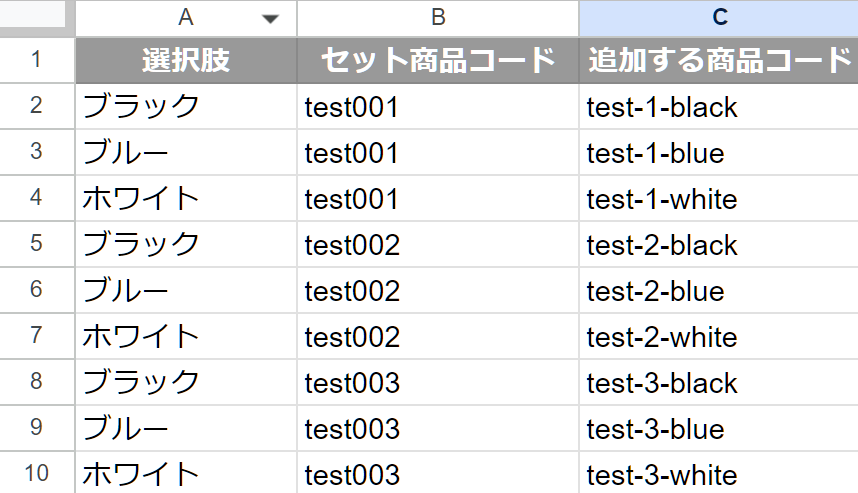The height and width of the screenshot is (493, 858).
Task: Select test002 cell in row 7
Action: click(352, 337)
